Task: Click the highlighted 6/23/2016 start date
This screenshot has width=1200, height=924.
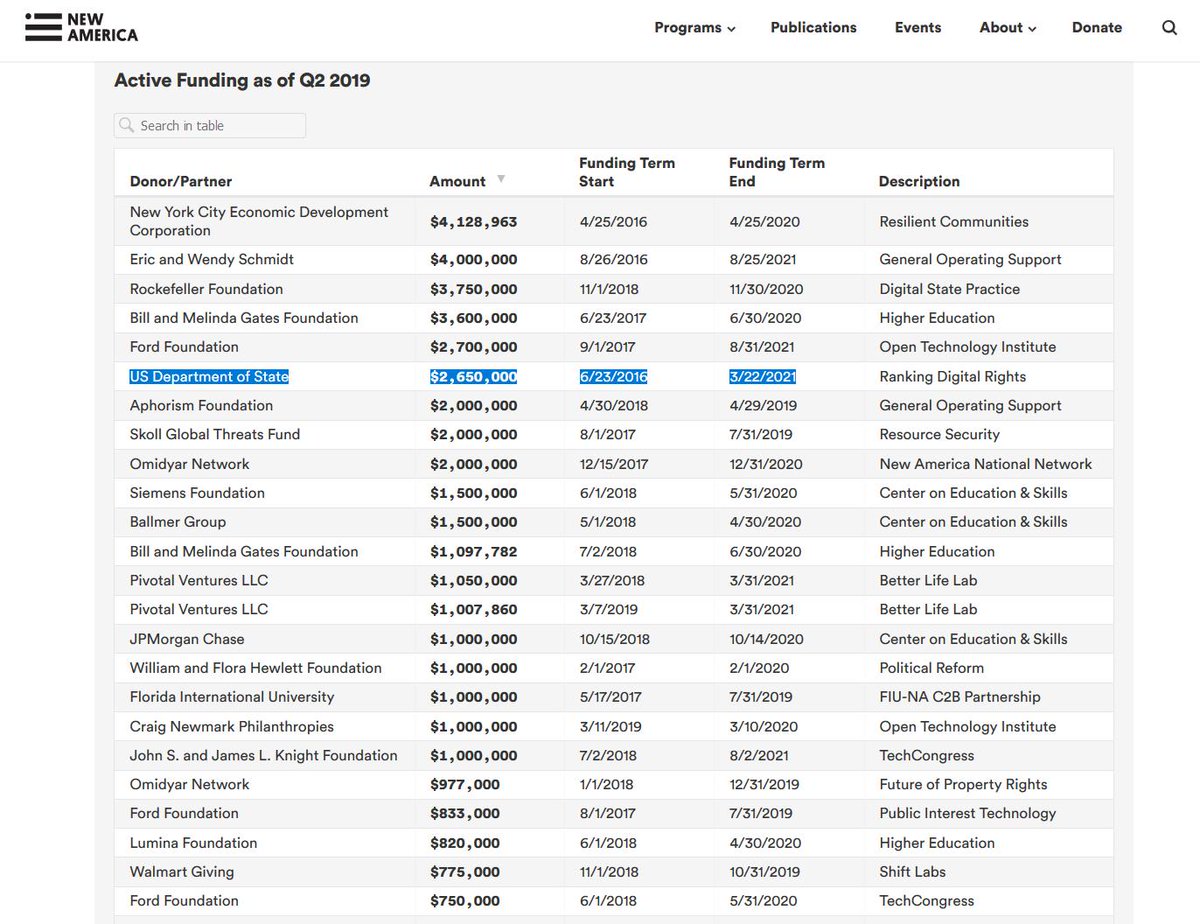Action: point(613,377)
